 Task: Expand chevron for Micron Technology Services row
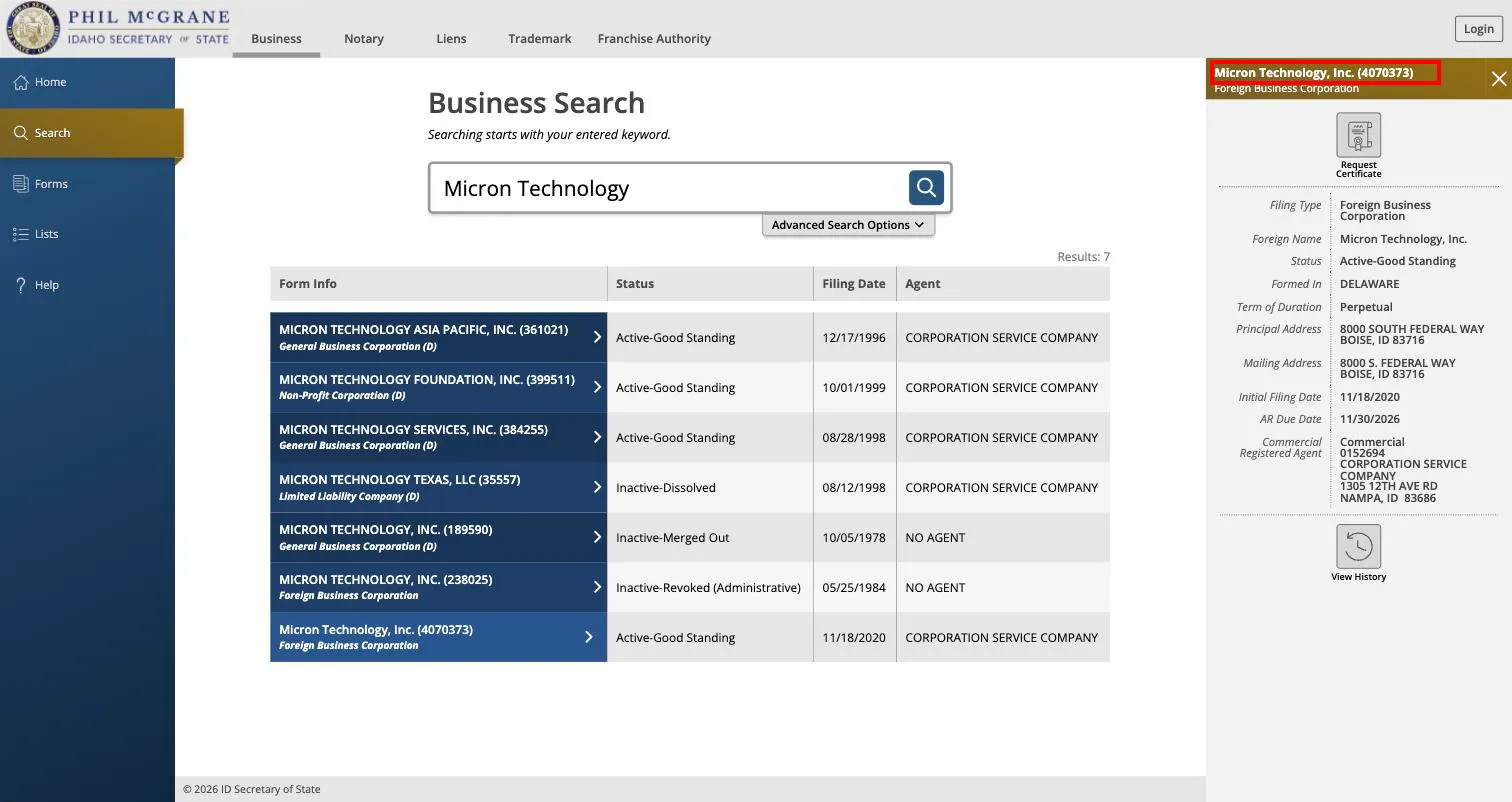click(597, 437)
